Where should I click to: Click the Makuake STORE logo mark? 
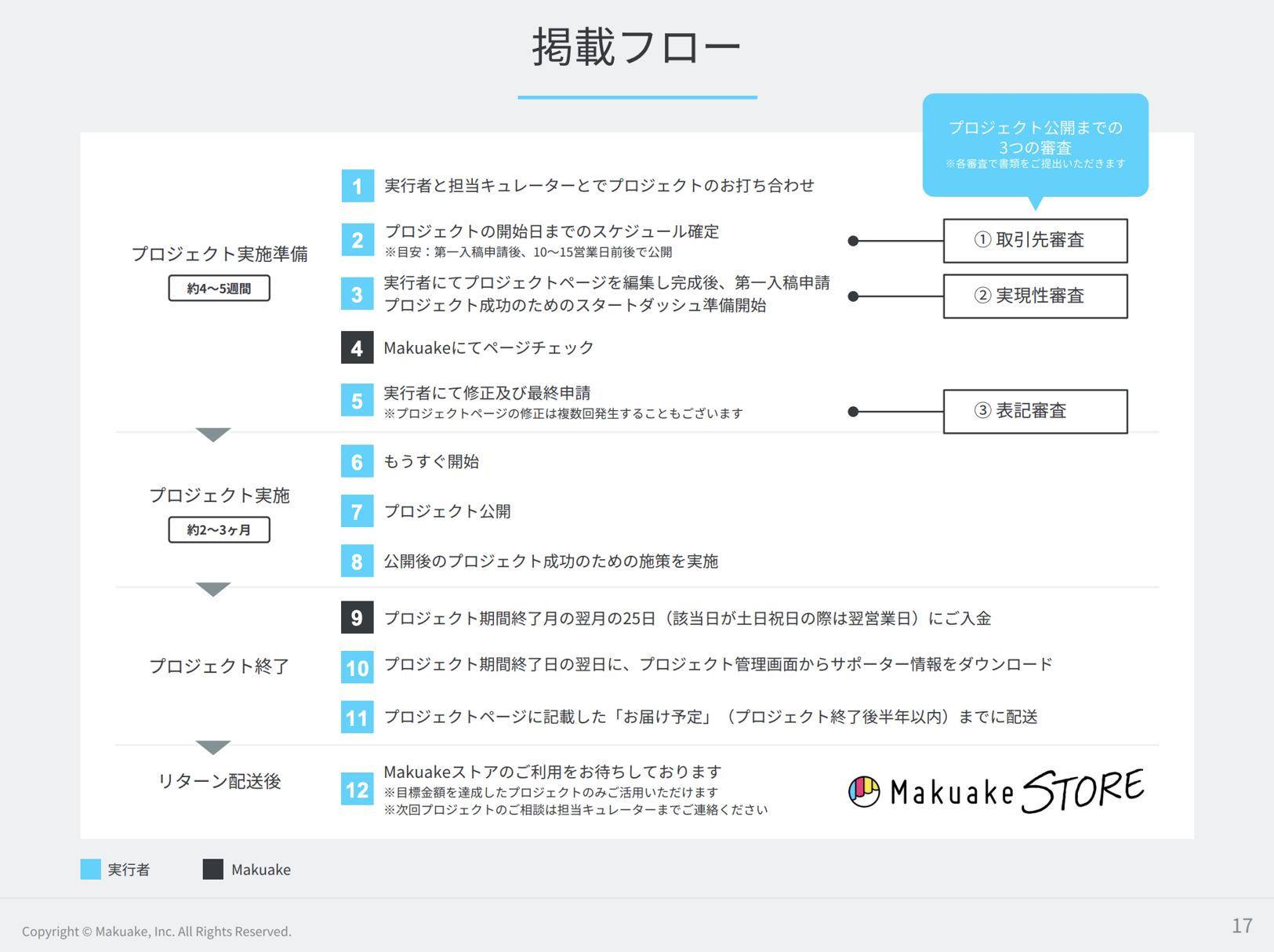pos(865,792)
